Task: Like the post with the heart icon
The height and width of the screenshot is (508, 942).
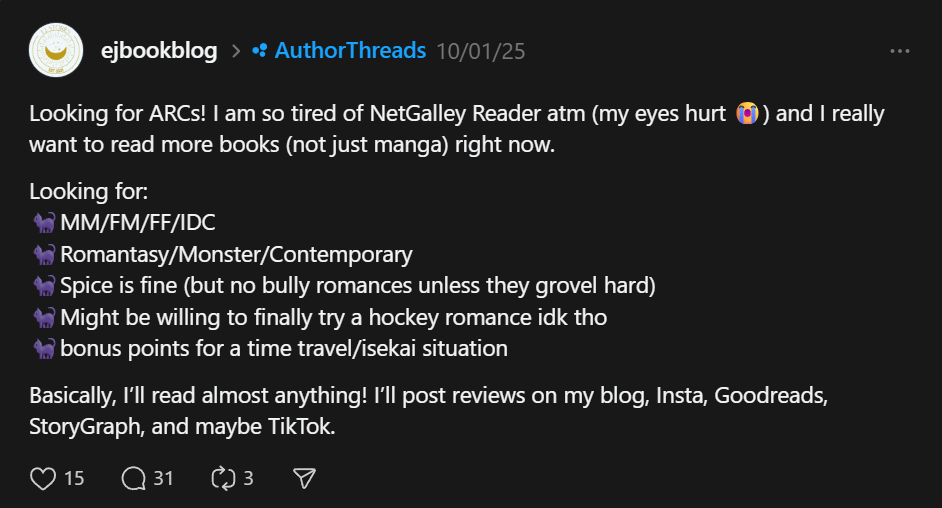Action: click(43, 479)
